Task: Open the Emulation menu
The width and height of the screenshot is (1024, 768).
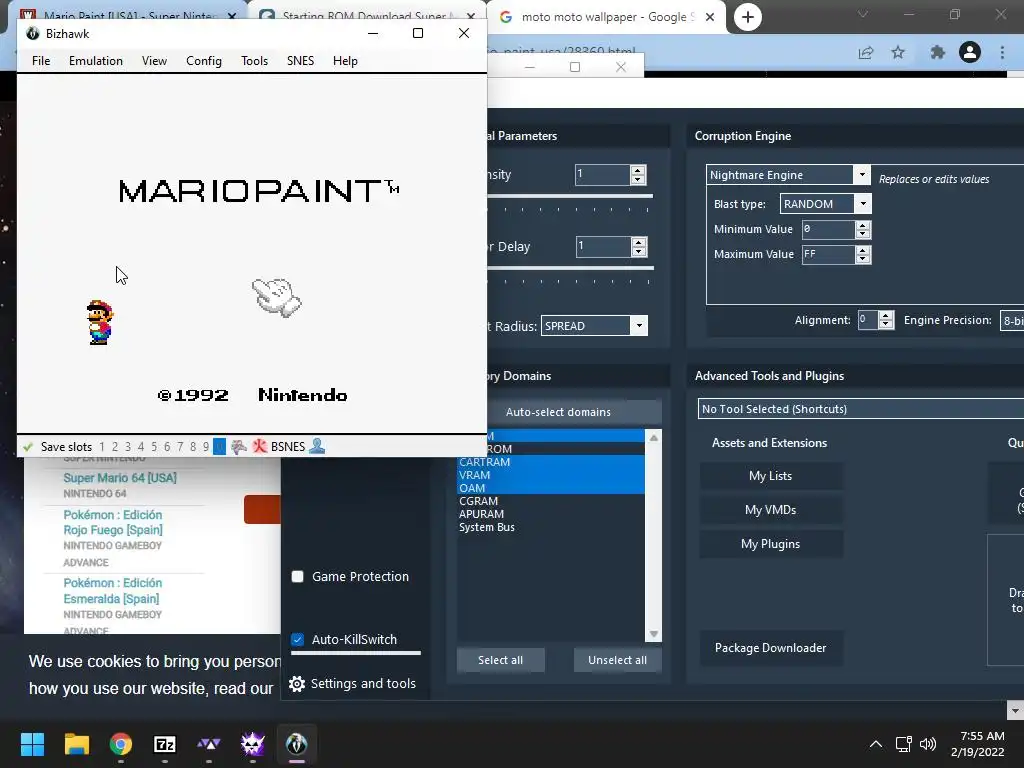Action: pyautogui.click(x=95, y=61)
